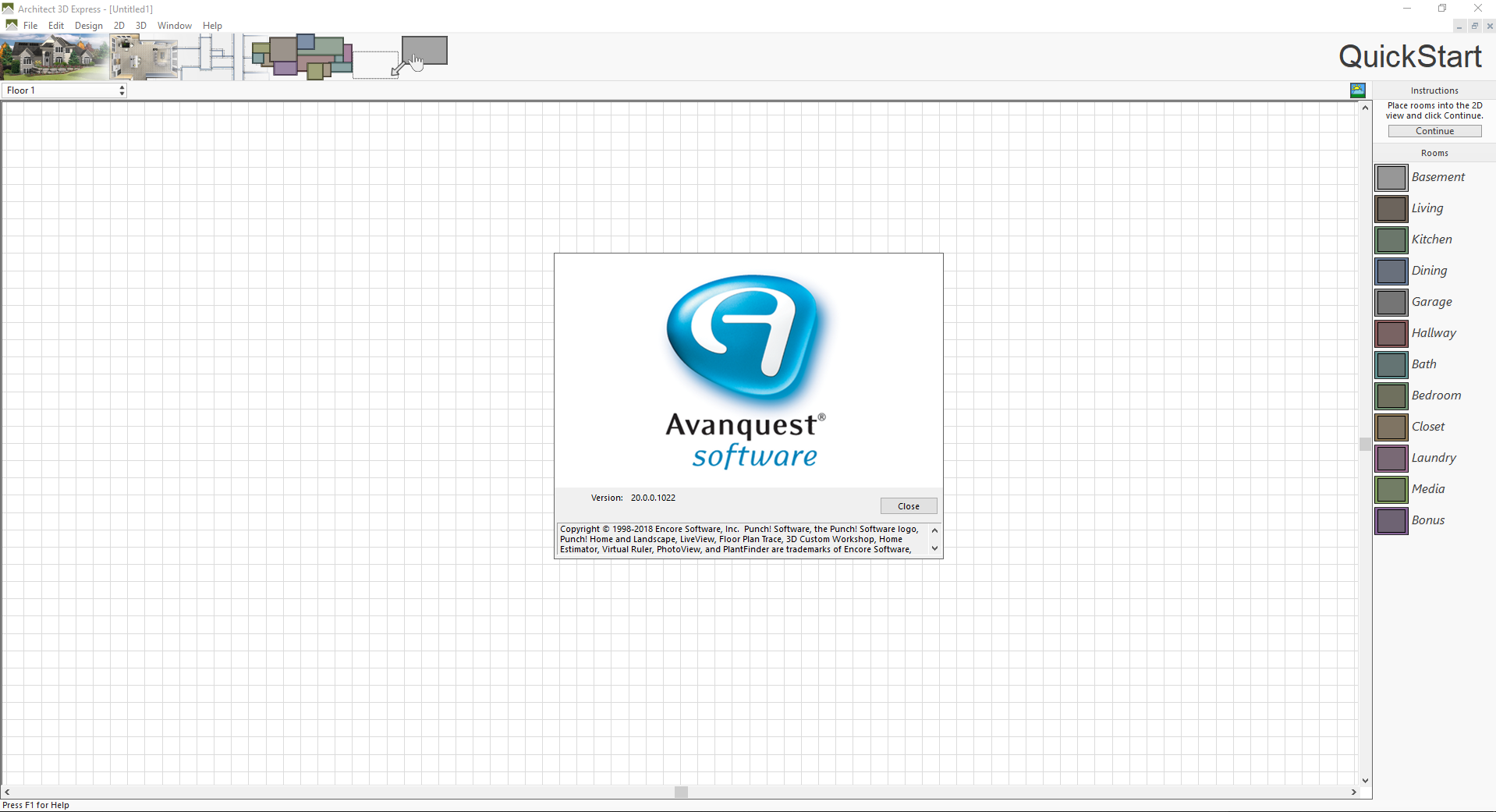1496x812 pixels.
Task: Click the horizontal scrollbar right arrow
Action: point(1353,792)
